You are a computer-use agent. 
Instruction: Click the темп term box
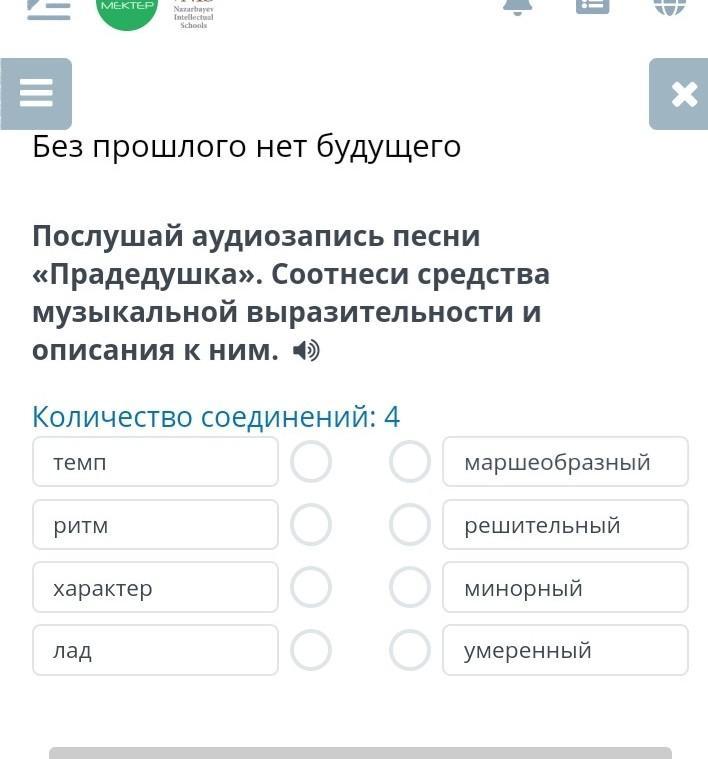coord(155,462)
